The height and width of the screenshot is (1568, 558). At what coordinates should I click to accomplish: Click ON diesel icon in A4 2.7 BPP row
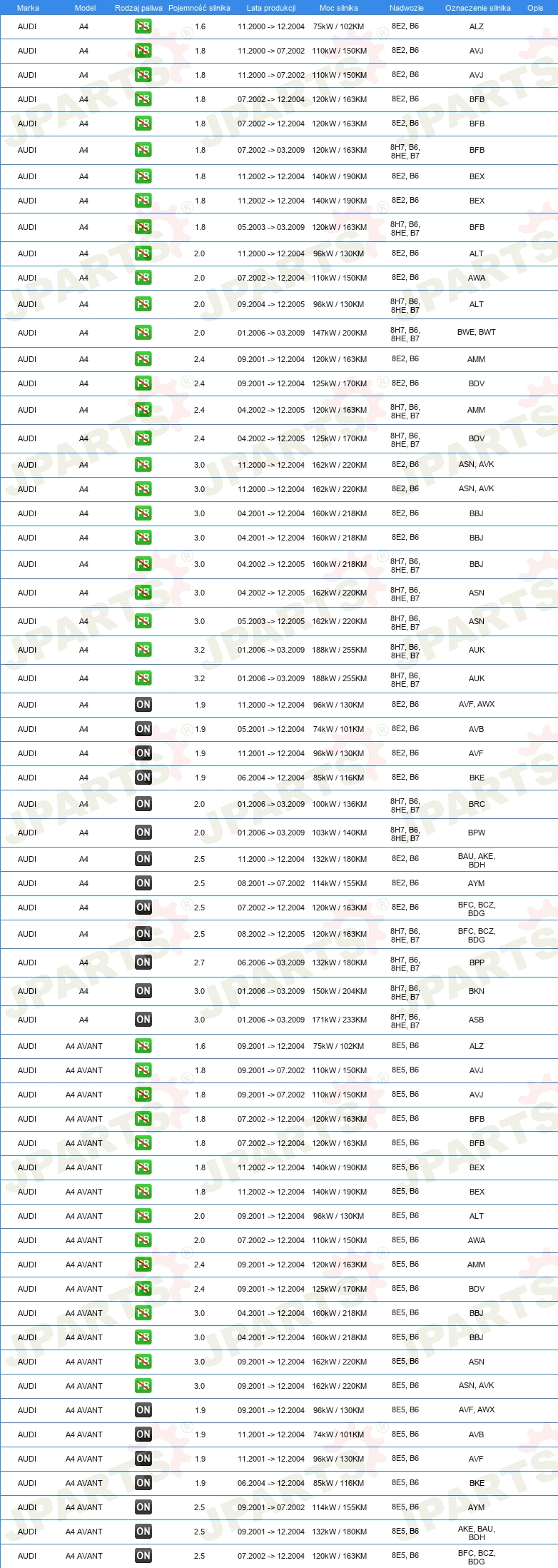pos(143,963)
